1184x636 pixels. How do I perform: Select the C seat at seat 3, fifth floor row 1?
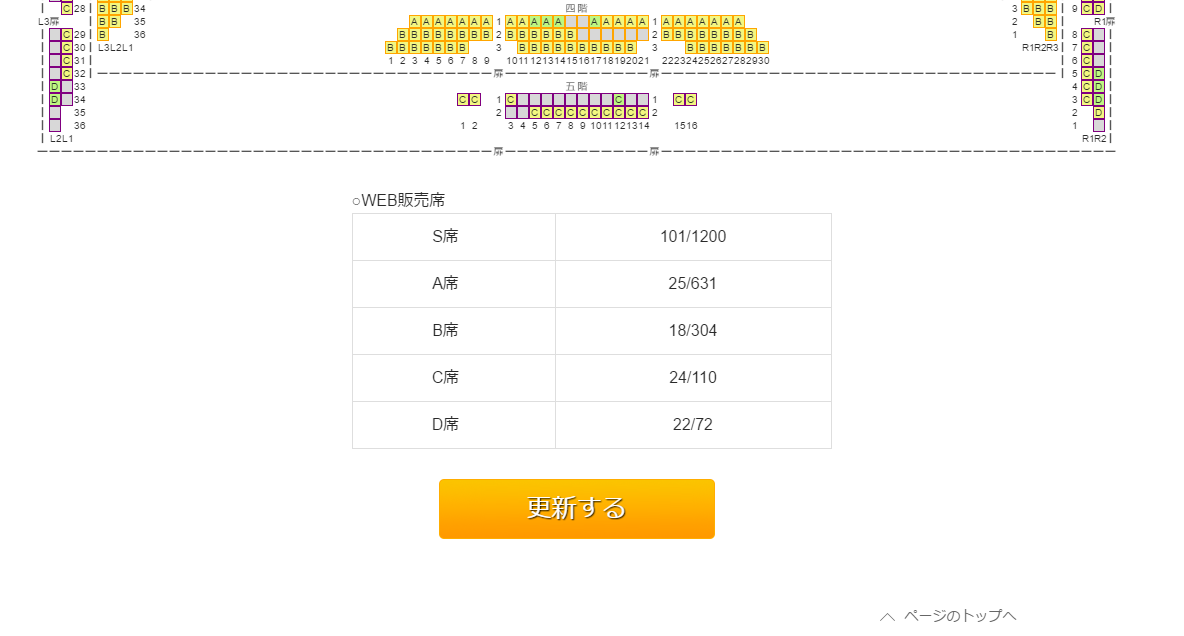[x=511, y=99]
